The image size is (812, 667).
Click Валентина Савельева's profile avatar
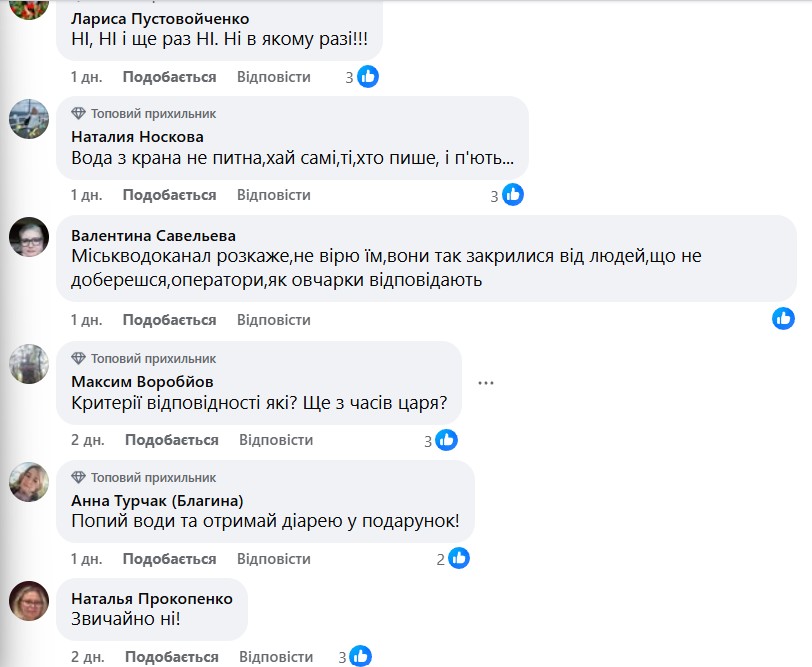point(29,236)
